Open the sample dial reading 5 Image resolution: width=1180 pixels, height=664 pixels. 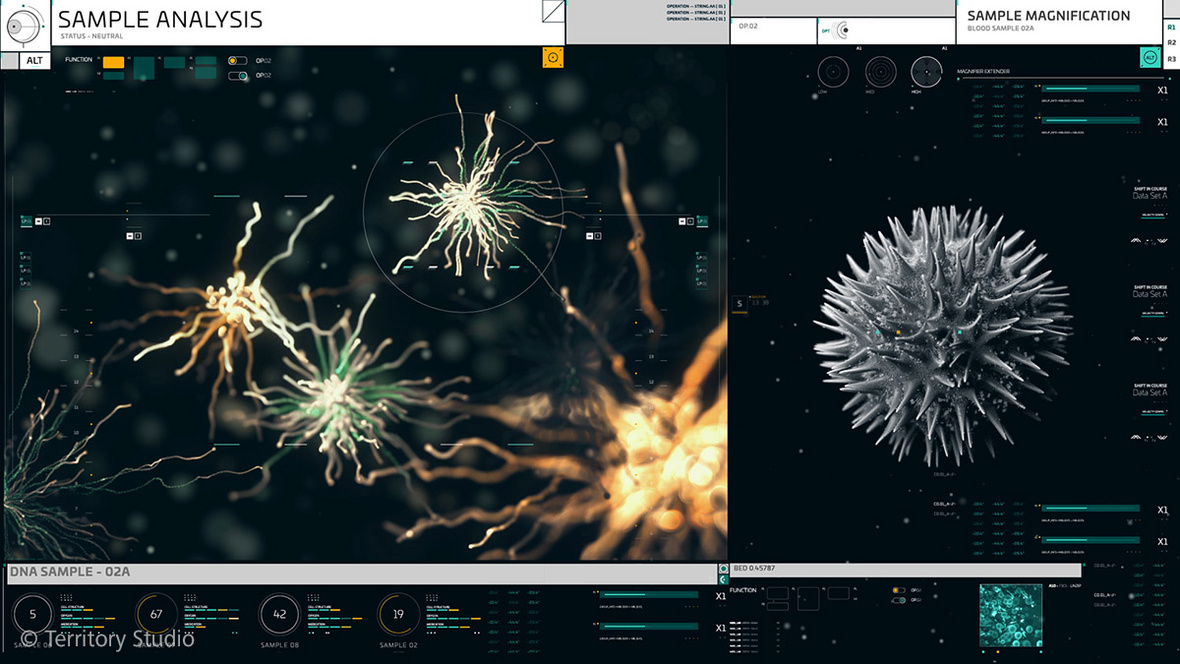click(x=32, y=614)
